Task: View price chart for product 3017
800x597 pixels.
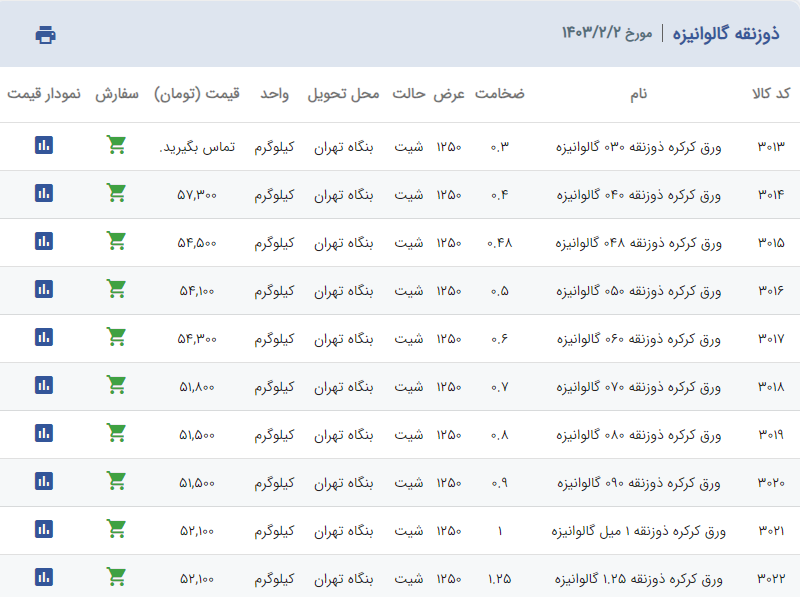Action: [43, 337]
